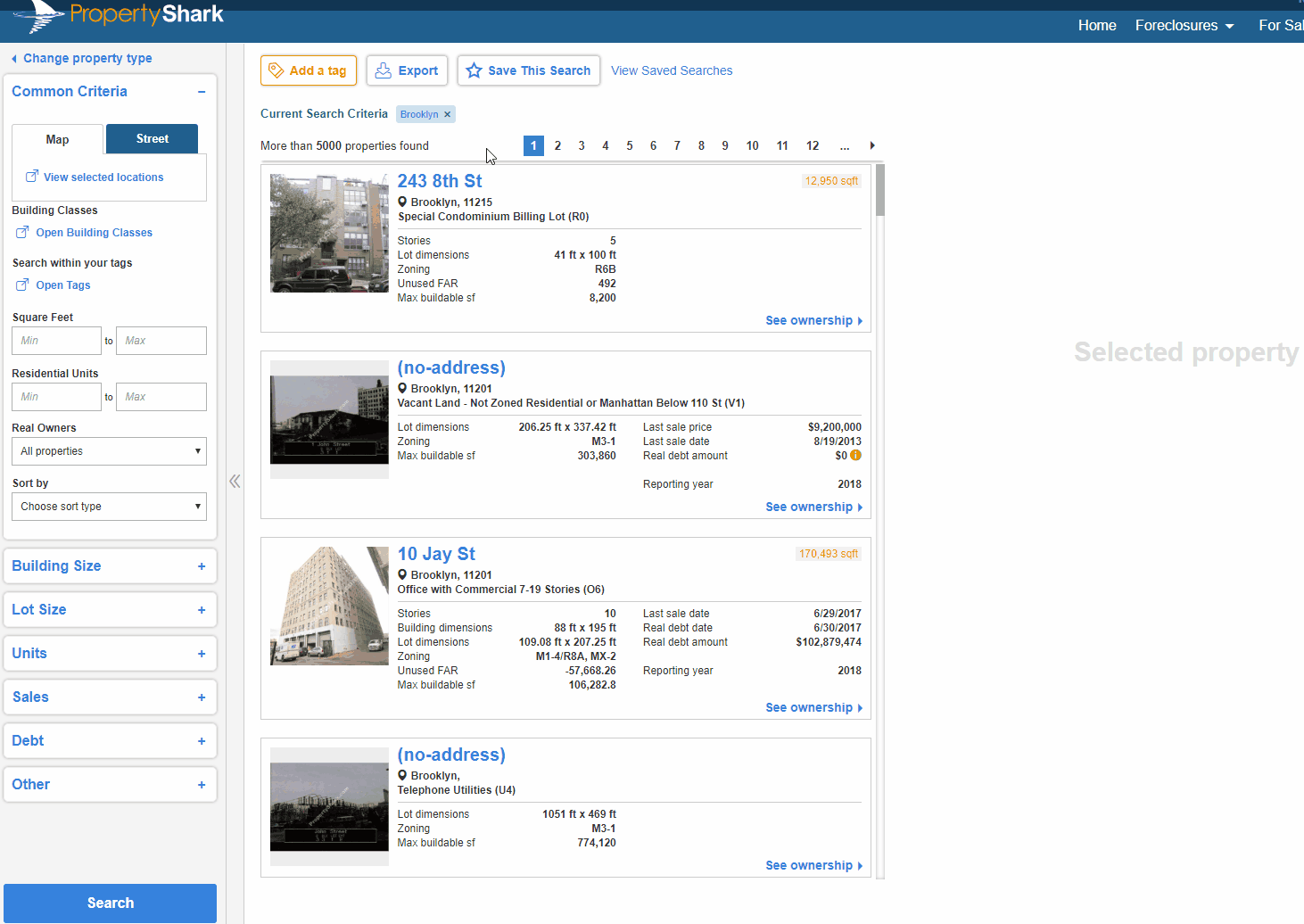Switch to the Map tab
1304x924 pixels.
tap(57, 139)
